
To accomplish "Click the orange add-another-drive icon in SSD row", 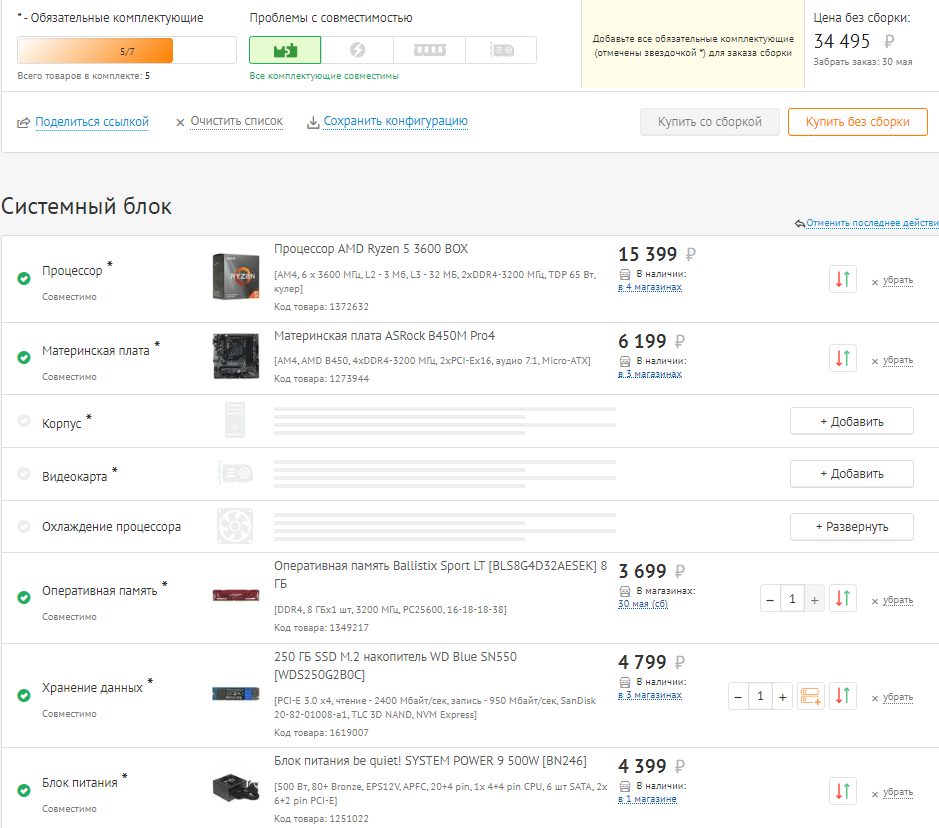I will [x=810, y=695].
